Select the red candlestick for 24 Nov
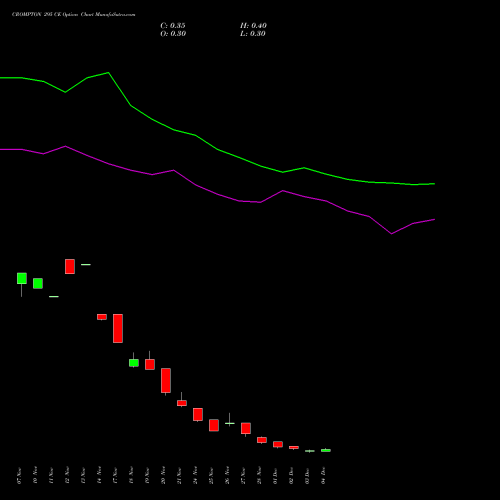The image size is (500, 500). point(198,414)
